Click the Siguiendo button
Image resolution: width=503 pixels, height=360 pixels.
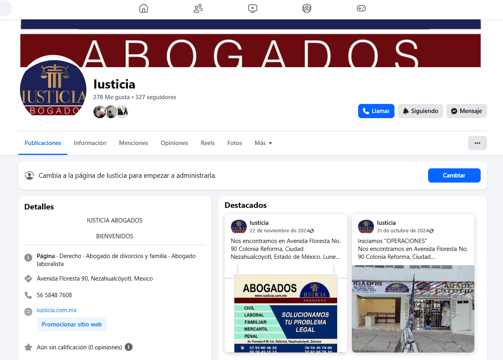pos(420,111)
